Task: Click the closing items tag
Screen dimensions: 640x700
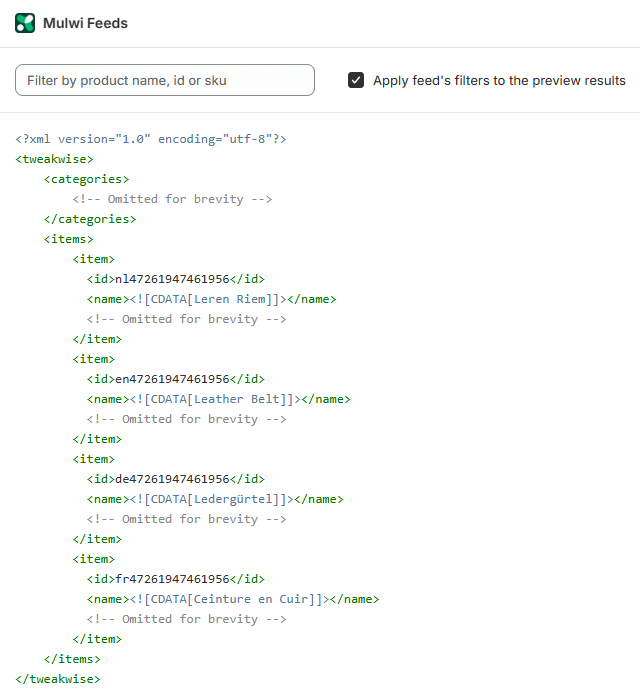Action: pyautogui.click(x=72, y=659)
